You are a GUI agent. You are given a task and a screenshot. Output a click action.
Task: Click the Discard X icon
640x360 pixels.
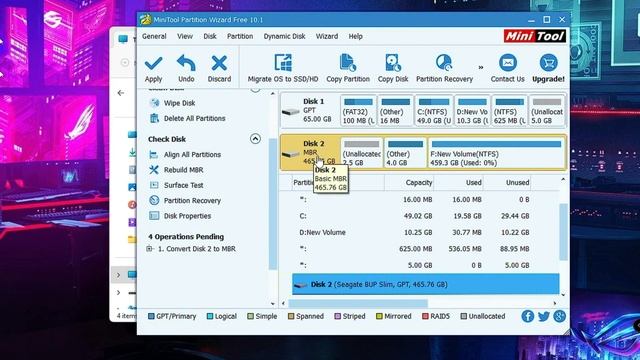click(x=219, y=63)
